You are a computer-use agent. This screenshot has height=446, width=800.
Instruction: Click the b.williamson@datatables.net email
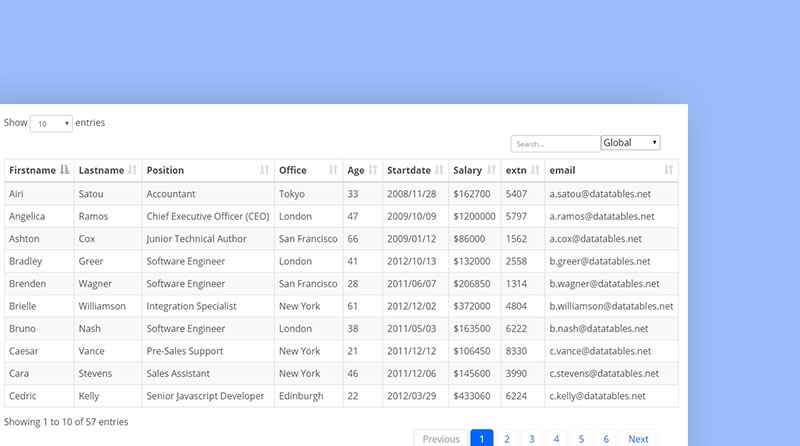tap(611, 306)
